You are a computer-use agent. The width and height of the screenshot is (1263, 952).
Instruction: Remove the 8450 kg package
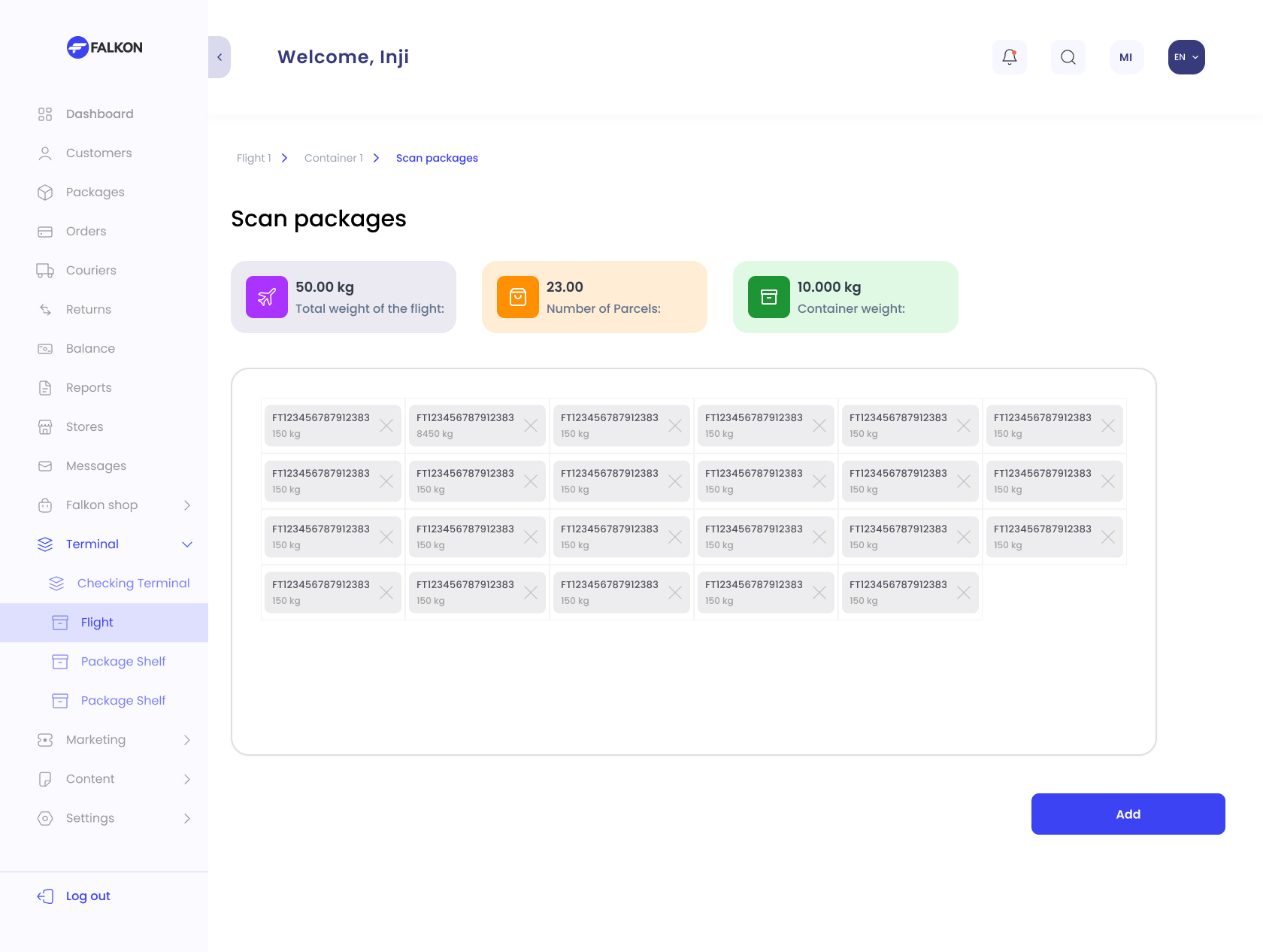[531, 426]
